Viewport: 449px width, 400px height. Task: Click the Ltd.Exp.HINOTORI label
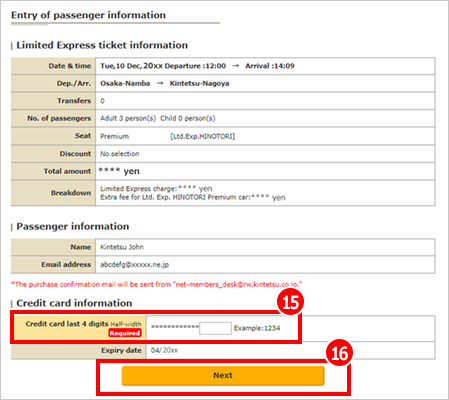point(203,136)
